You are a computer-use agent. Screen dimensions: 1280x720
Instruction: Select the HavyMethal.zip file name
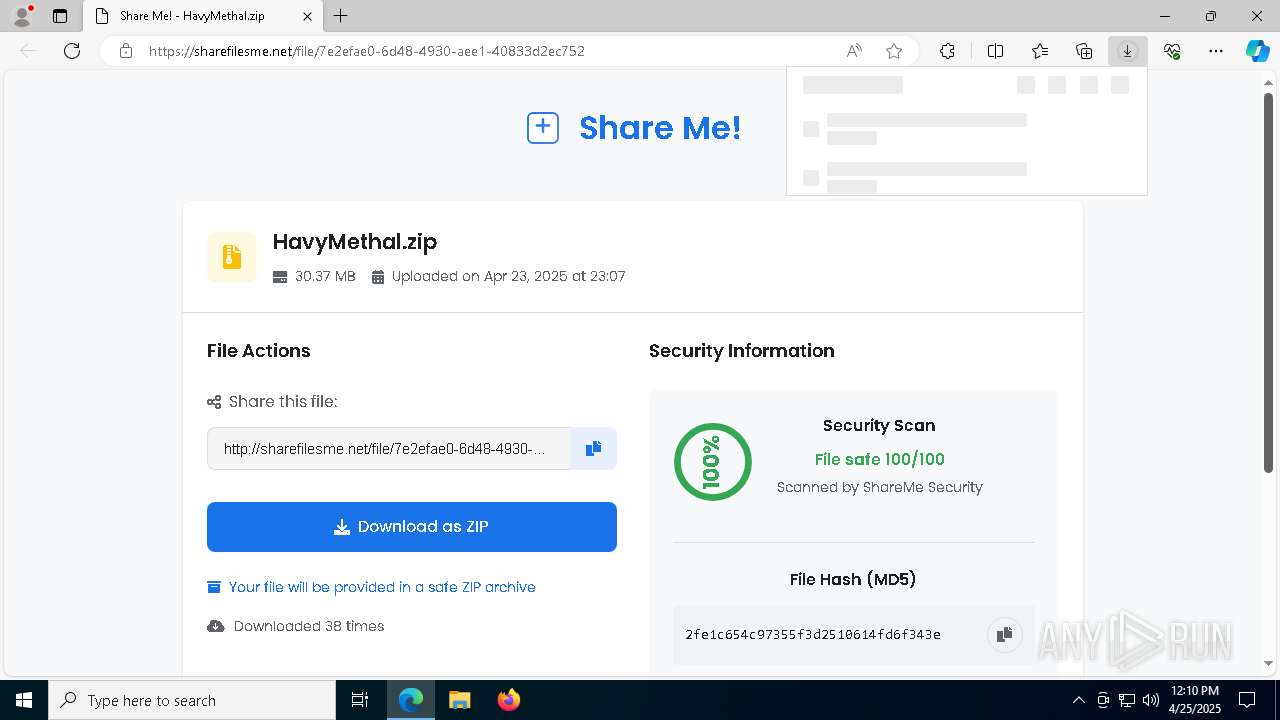click(354, 242)
